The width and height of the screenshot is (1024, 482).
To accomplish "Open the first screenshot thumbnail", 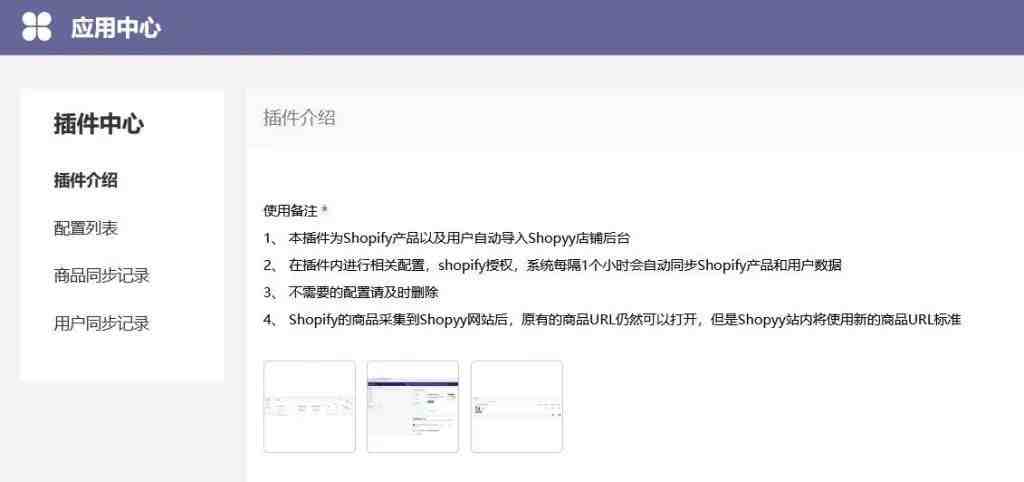I will (x=309, y=407).
